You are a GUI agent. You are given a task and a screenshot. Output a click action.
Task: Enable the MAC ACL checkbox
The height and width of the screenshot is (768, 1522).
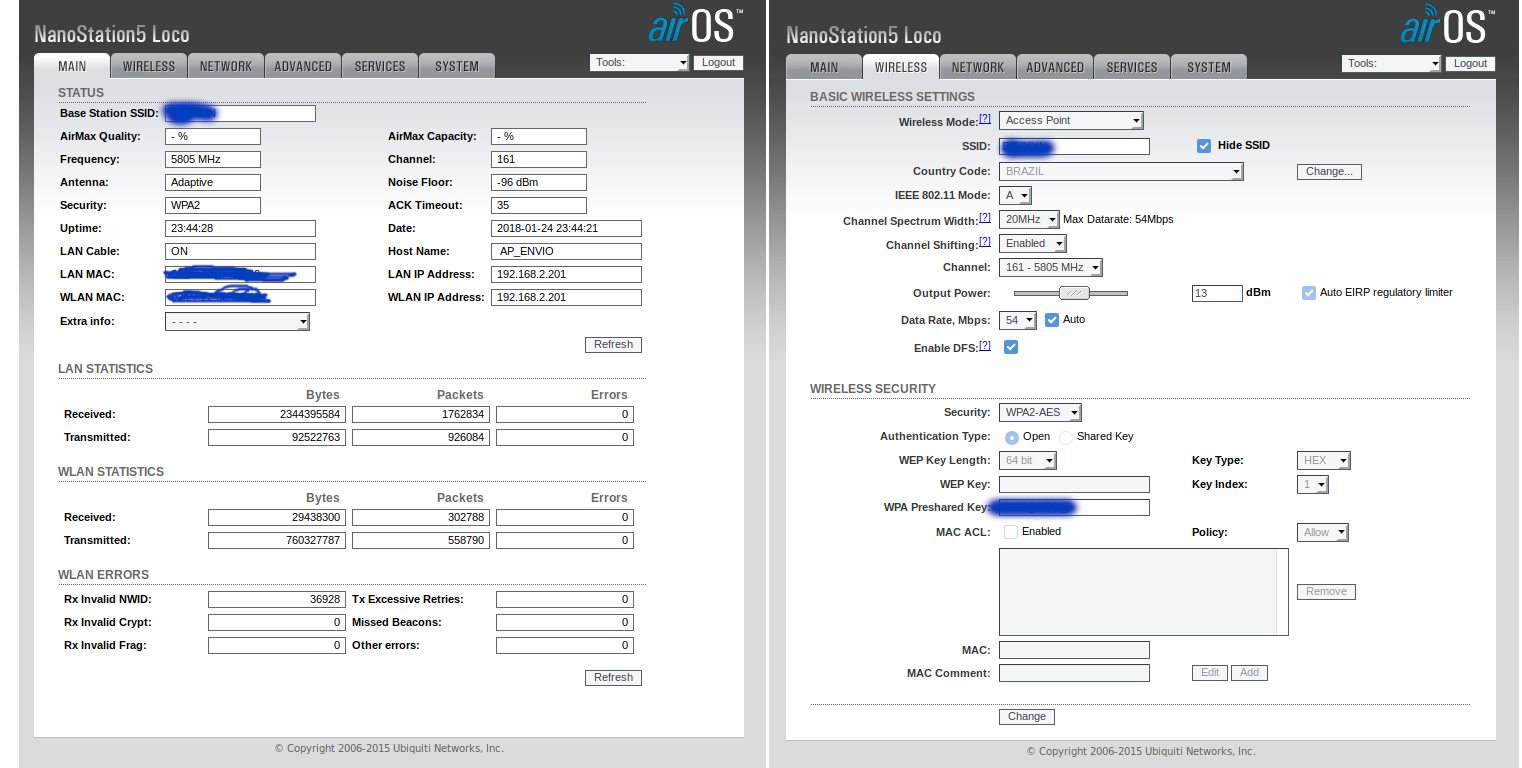(x=1011, y=532)
